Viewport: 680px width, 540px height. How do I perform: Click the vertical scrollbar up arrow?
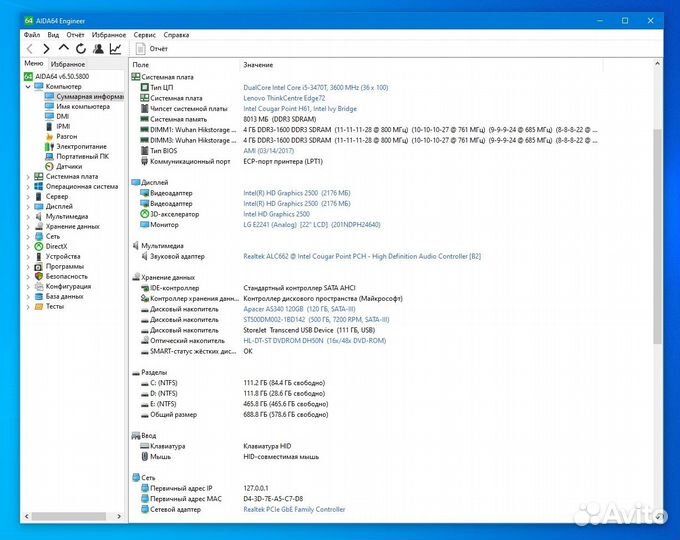point(657,64)
